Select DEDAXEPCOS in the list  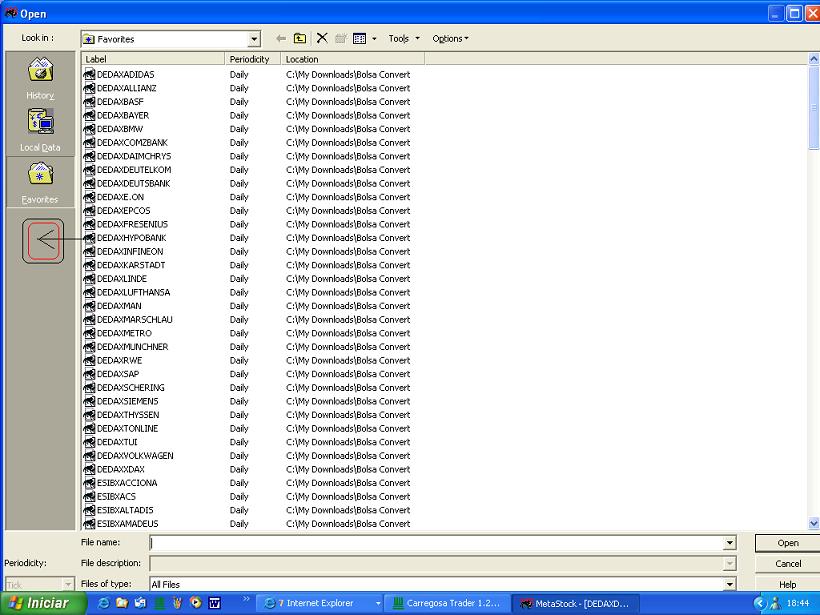(123, 210)
